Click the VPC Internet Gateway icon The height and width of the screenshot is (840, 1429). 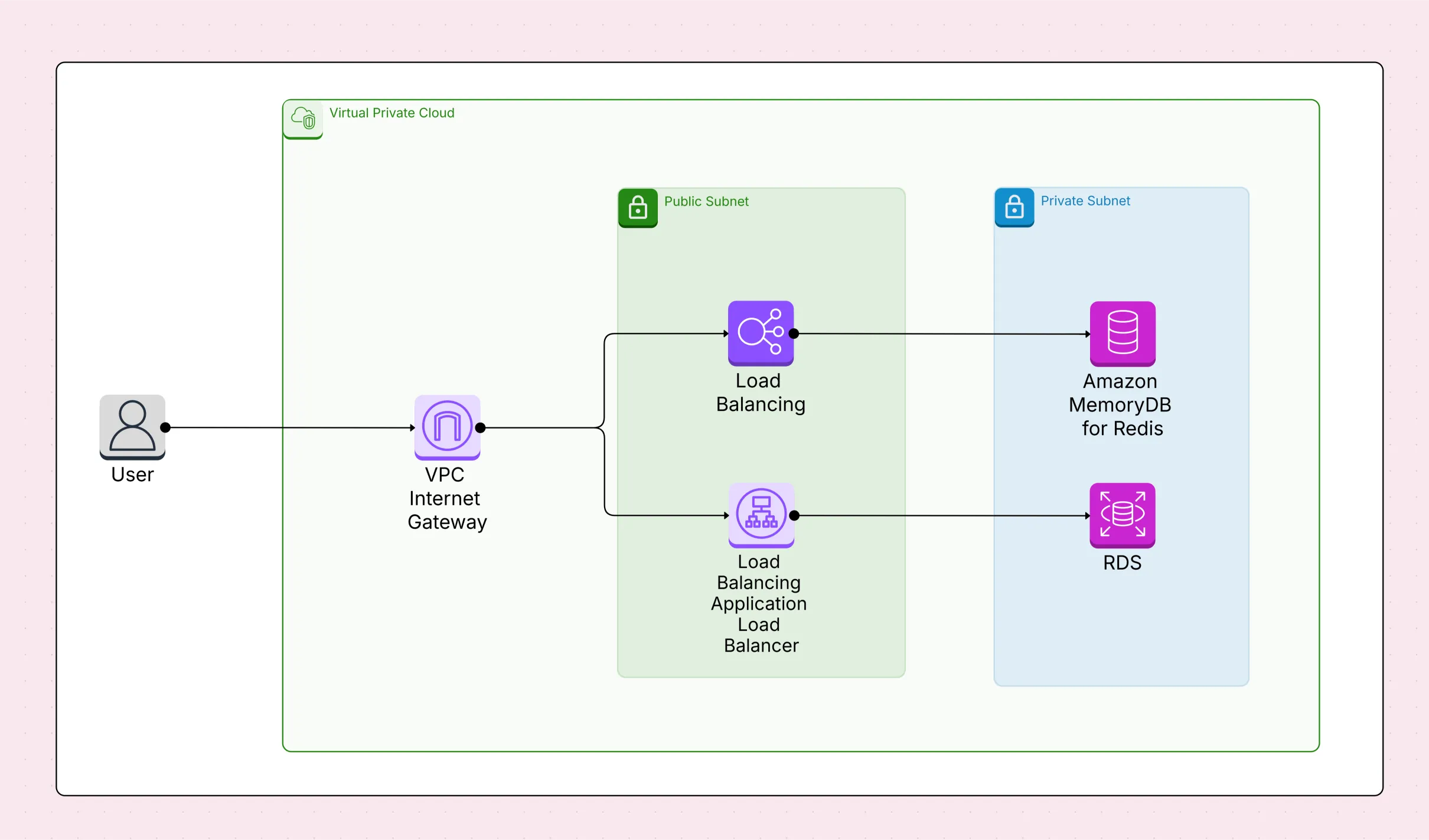tap(447, 427)
